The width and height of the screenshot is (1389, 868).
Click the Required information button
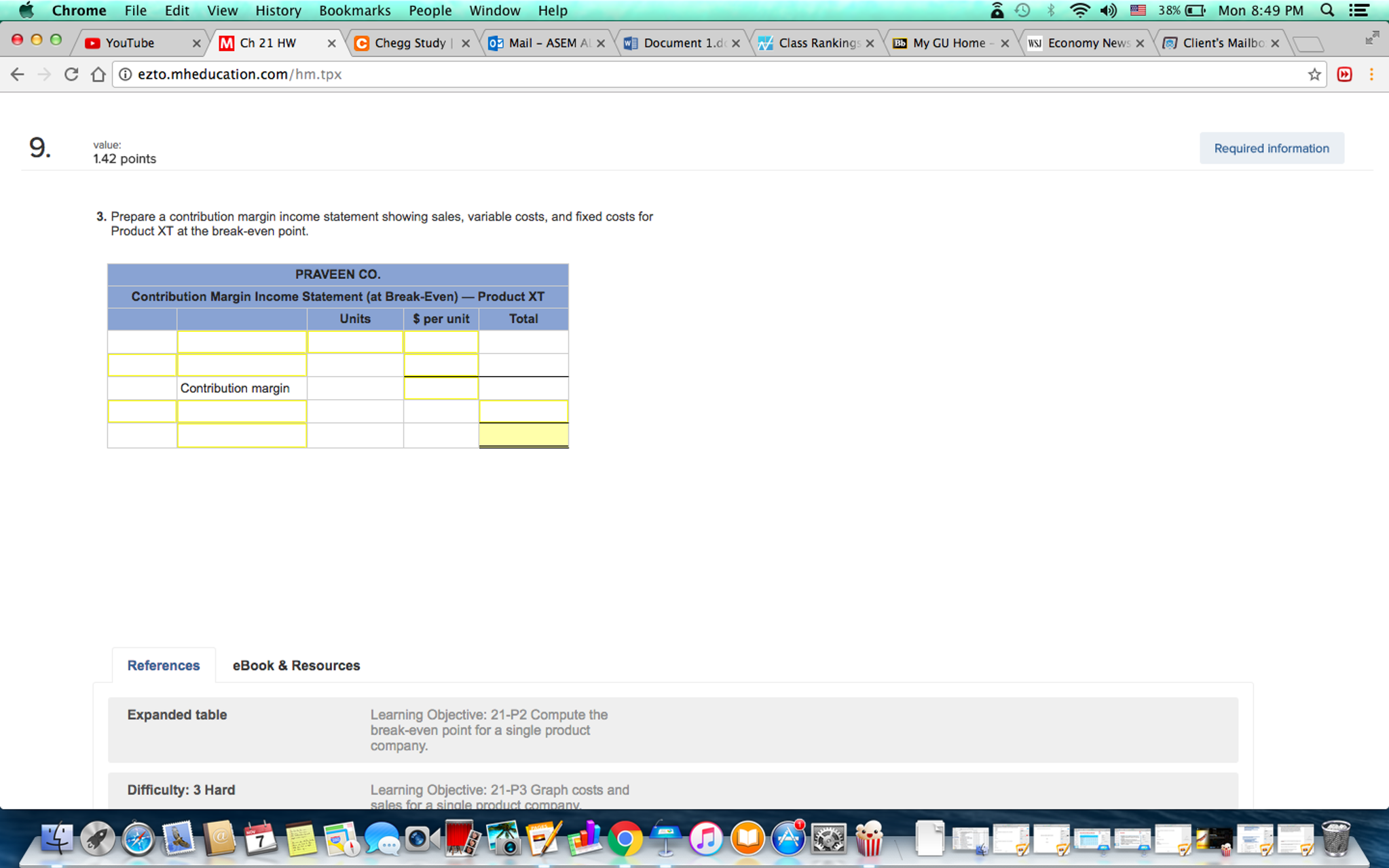[1271, 148]
